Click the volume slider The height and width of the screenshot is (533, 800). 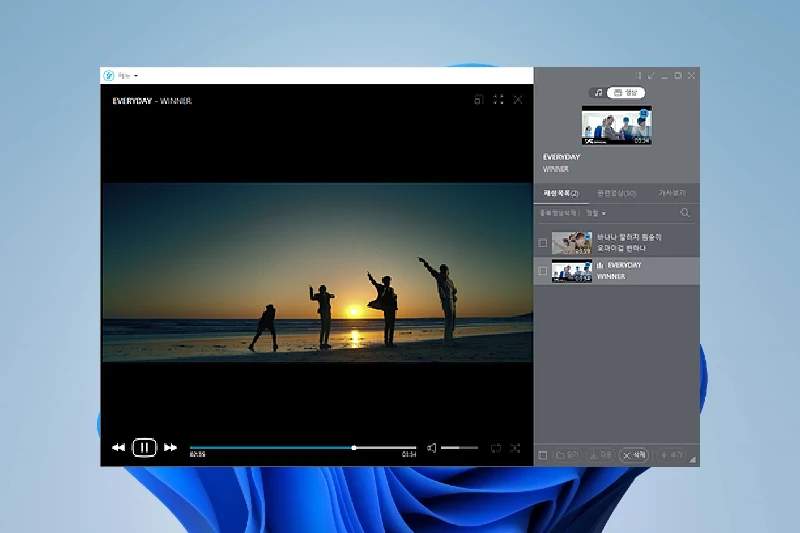point(459,448)
